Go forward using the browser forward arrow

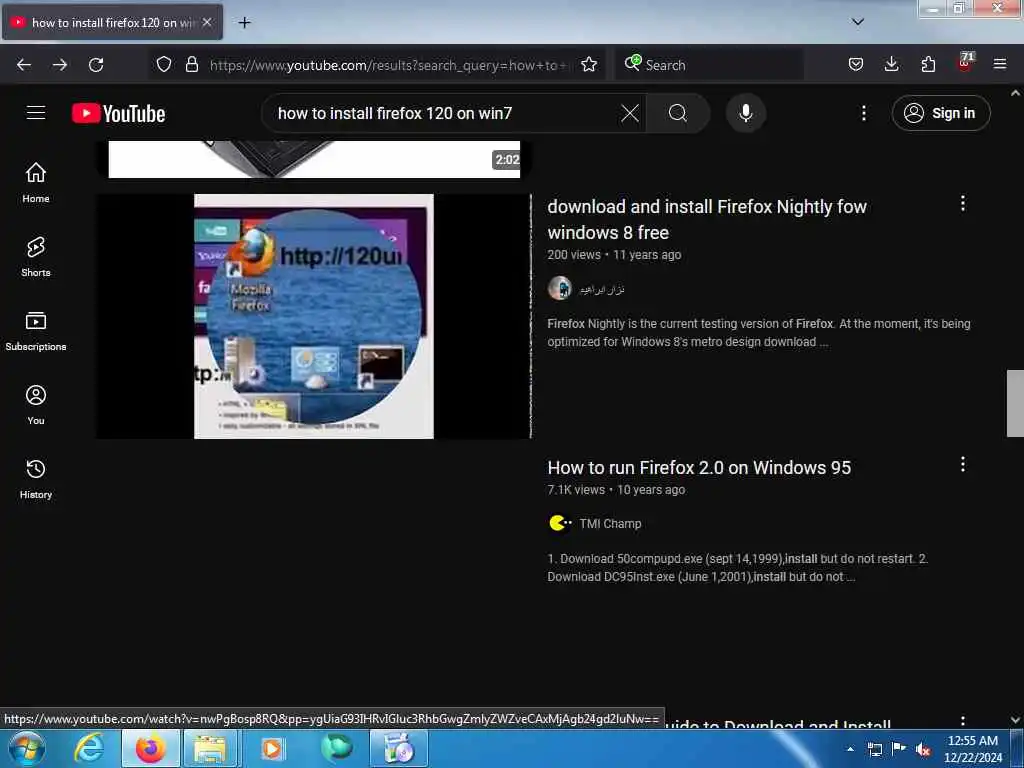click(60, 65)
